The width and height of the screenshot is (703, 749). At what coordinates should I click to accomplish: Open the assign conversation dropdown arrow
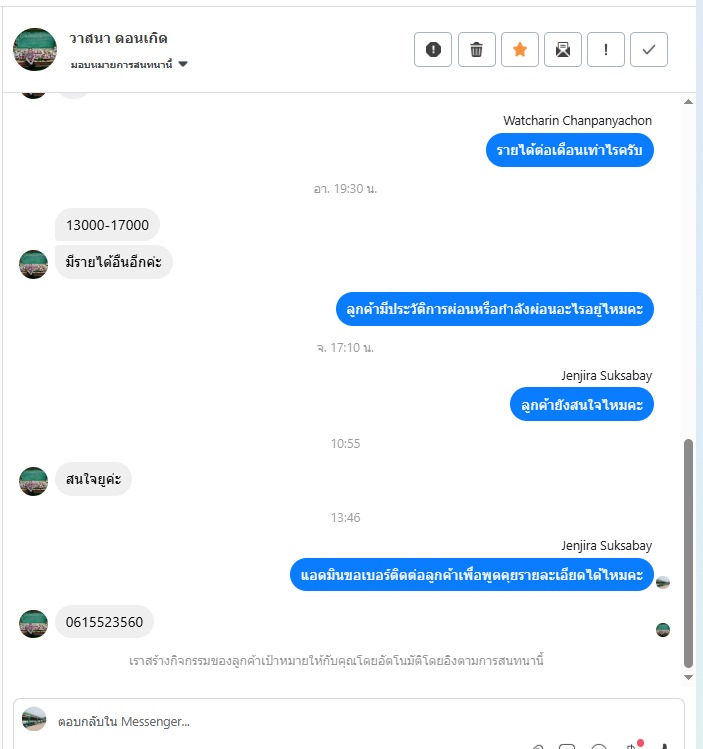(x=183, y=64)
